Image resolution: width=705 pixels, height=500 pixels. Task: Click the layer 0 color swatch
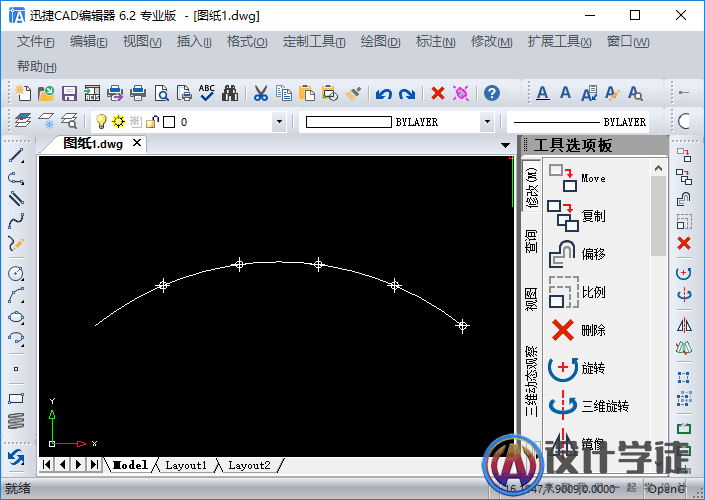click(169, 122)
